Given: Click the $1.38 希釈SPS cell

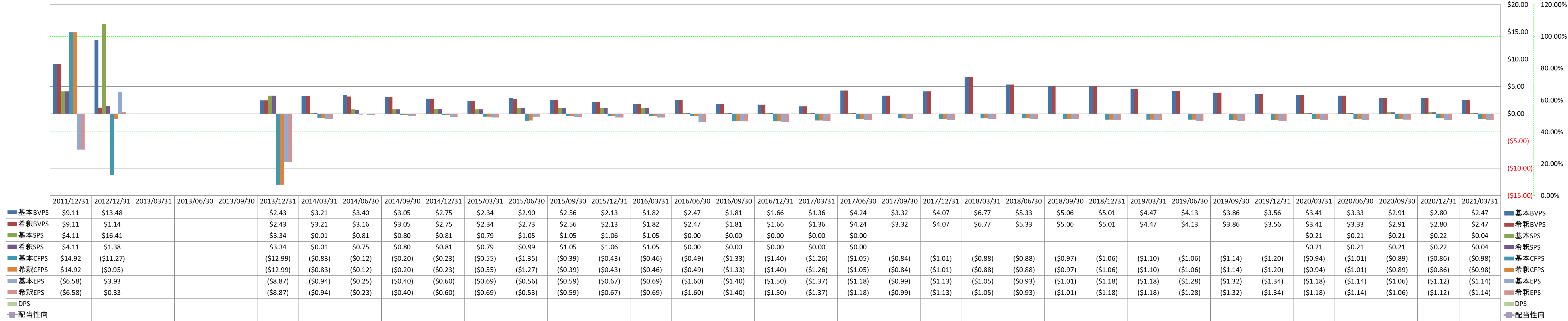Looking at the screenshot, I should (112, 248).
